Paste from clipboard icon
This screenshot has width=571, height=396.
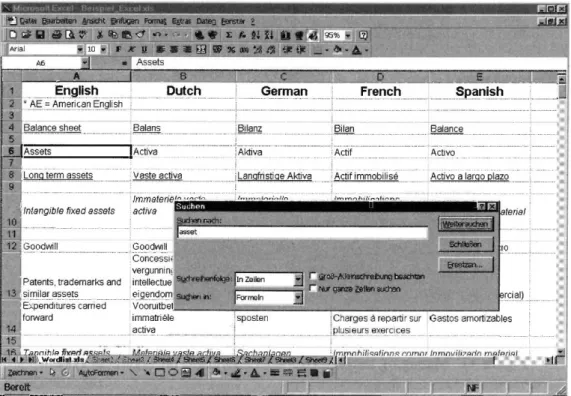point(126,35)
